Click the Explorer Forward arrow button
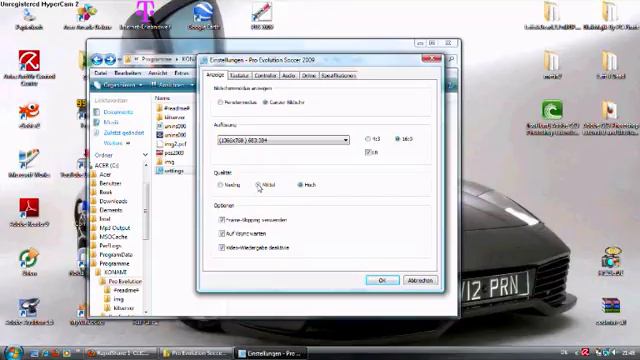This screenshot has height=360, width=640. pyautogui.click(x=109, y=60)
